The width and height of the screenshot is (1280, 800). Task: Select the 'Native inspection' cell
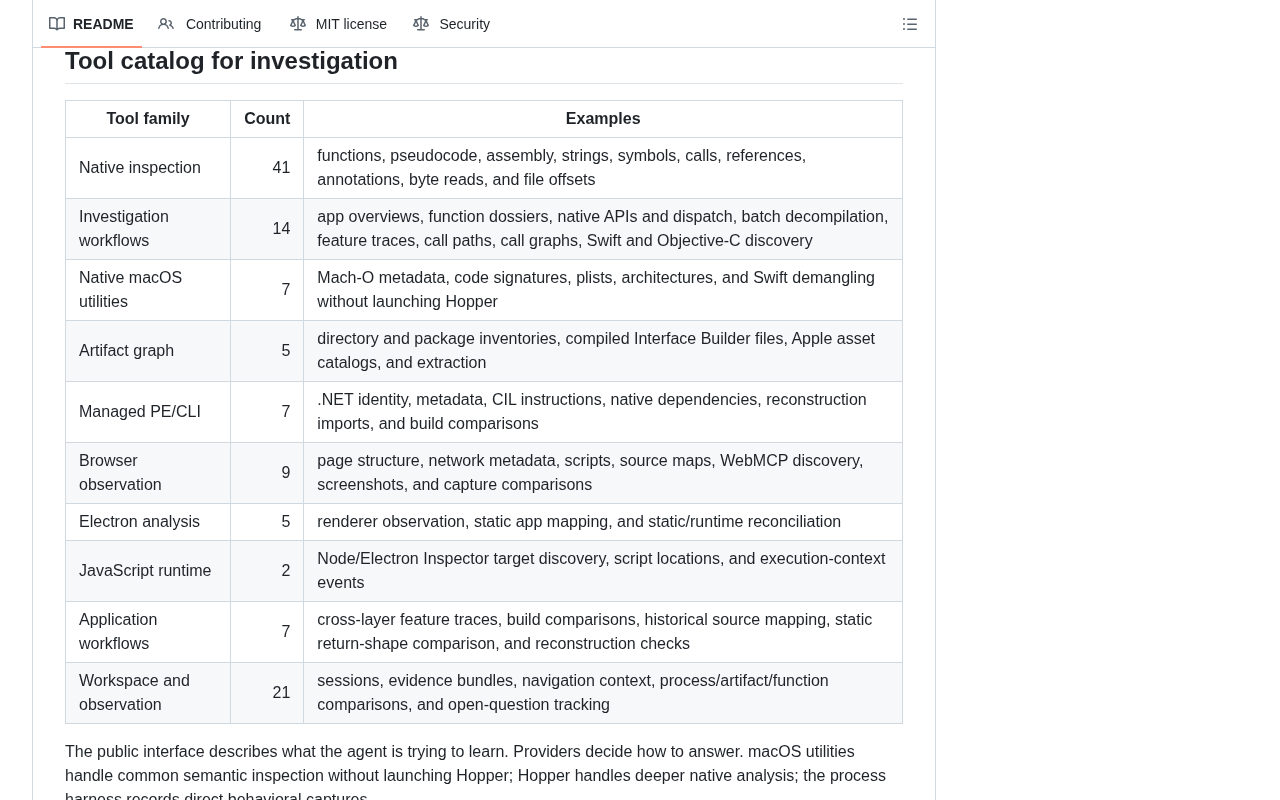point(148,168)
